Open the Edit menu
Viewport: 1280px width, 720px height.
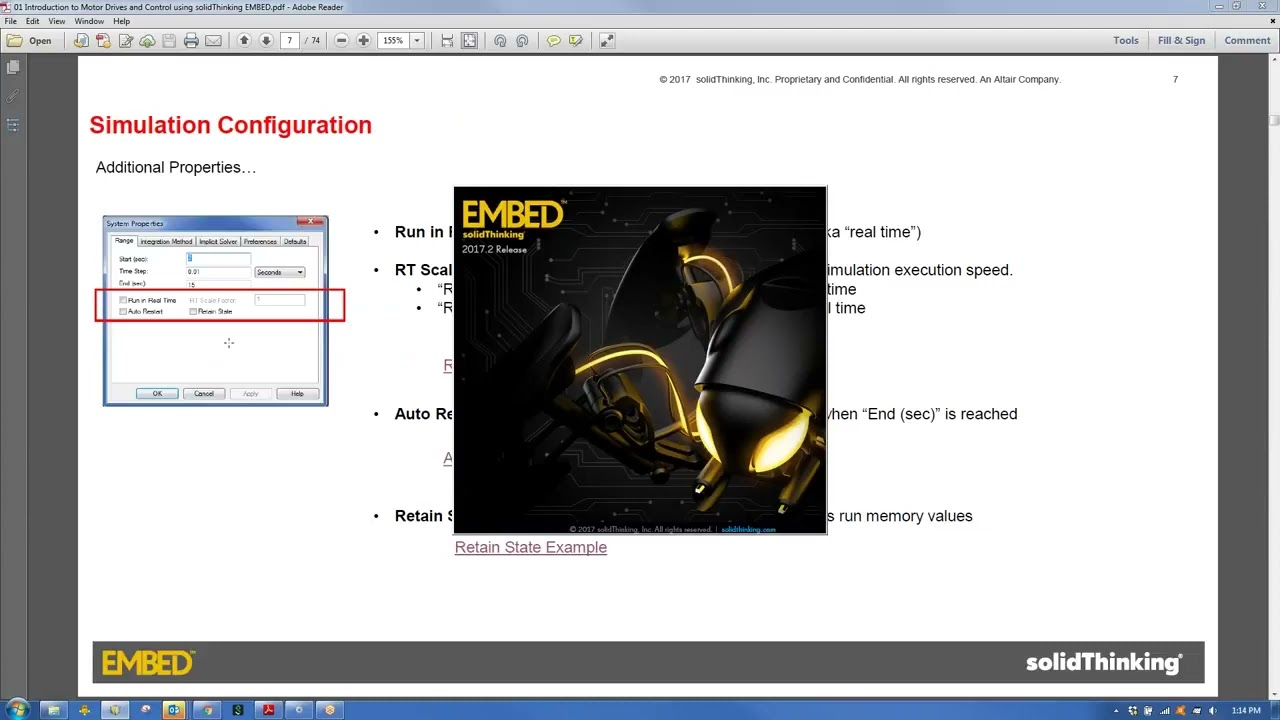coord(33,21)
